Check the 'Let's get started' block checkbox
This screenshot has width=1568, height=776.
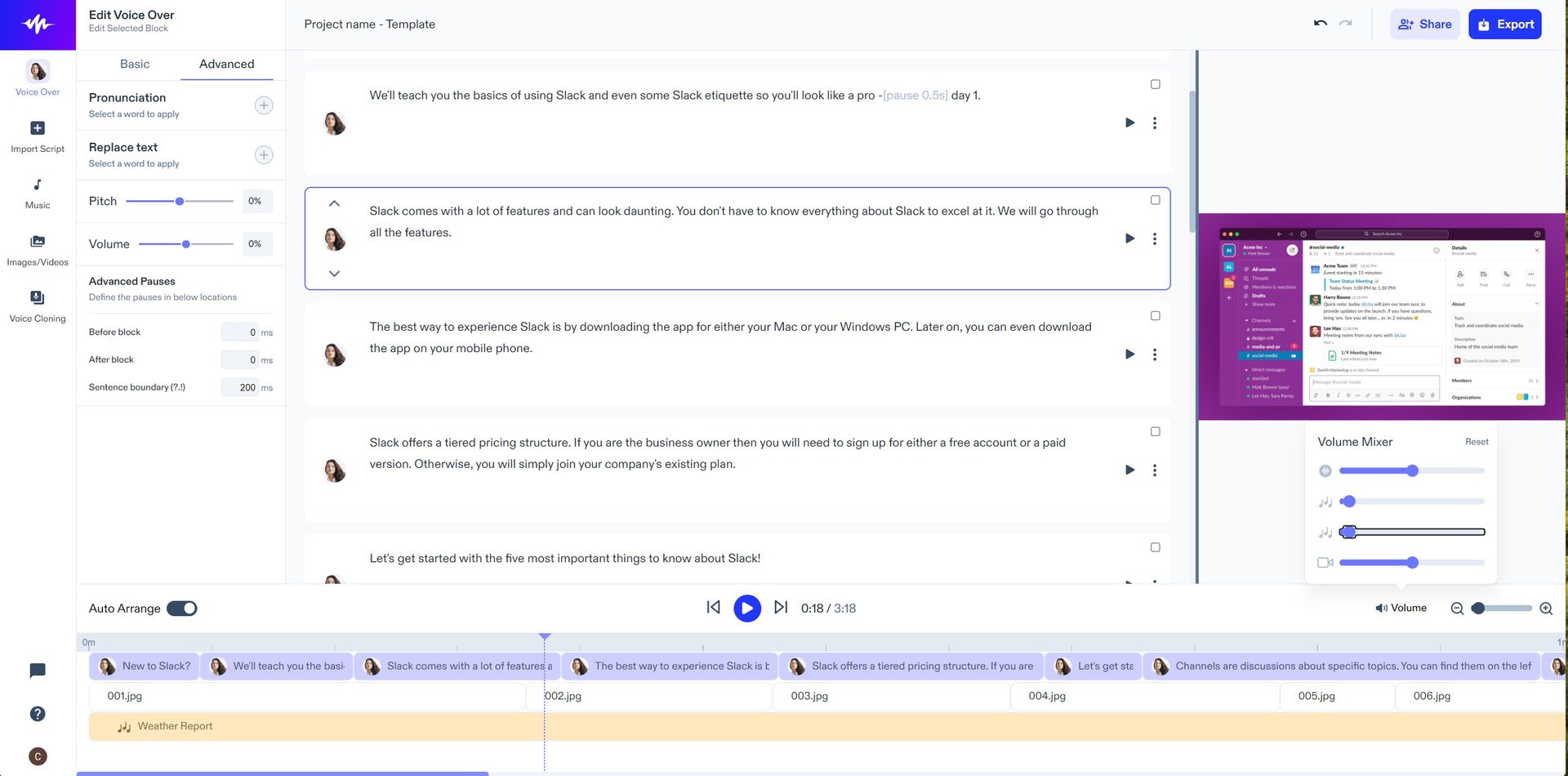[x=1155, y=547]
